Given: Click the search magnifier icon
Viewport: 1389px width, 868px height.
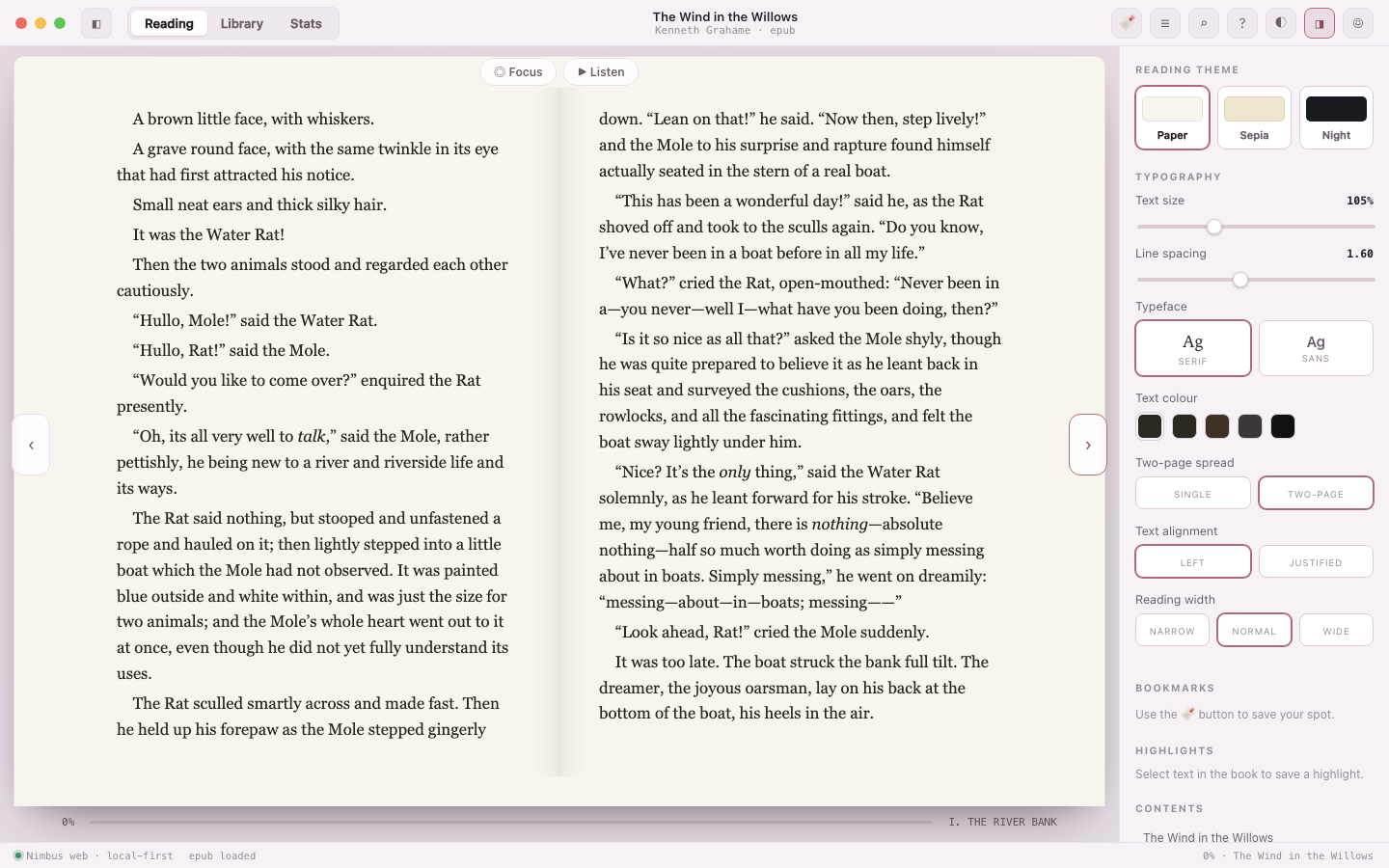Looking at the screenshot, I should tap(1204, 23).
